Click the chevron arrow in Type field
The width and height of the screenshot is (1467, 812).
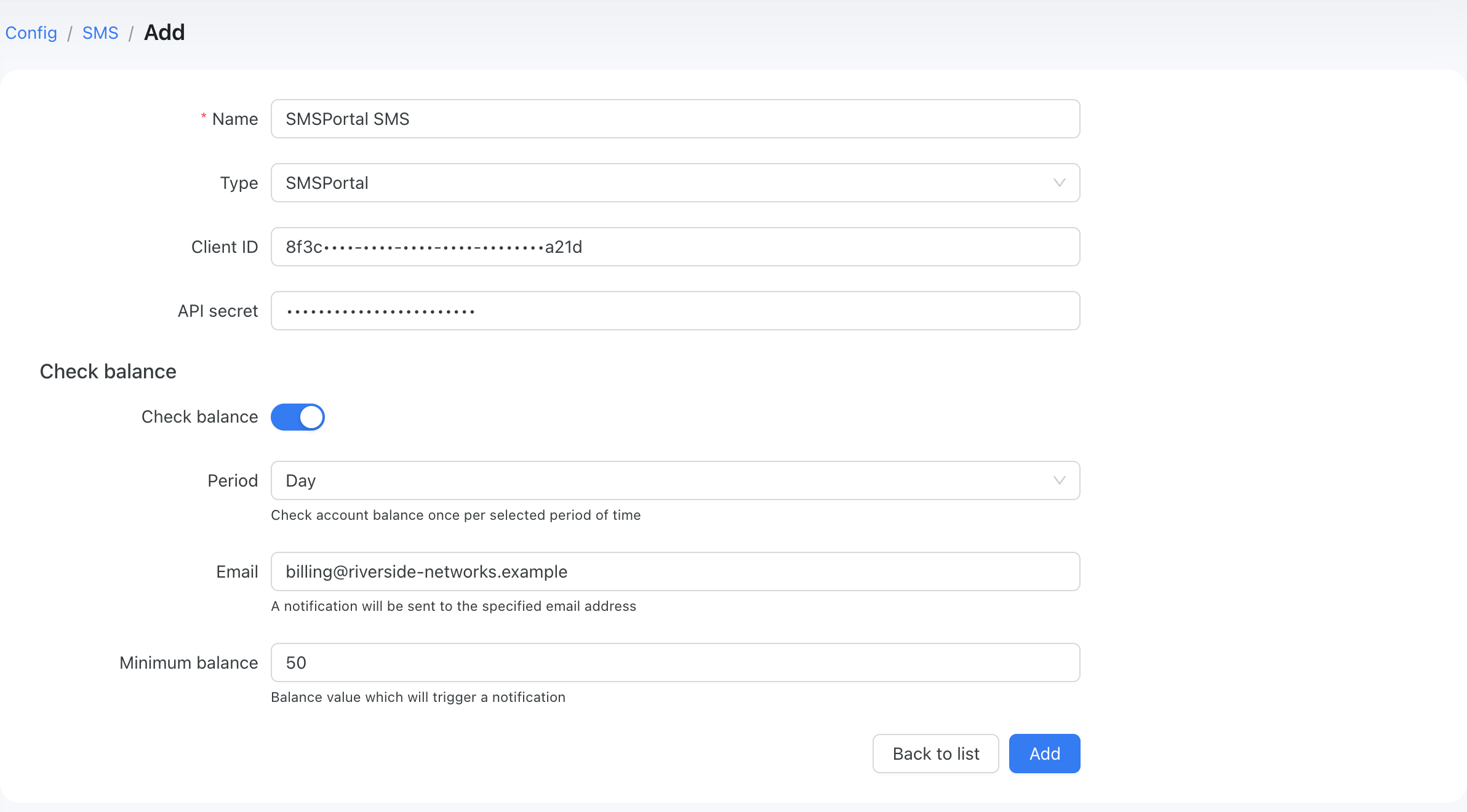click(x=1059, y=183)
